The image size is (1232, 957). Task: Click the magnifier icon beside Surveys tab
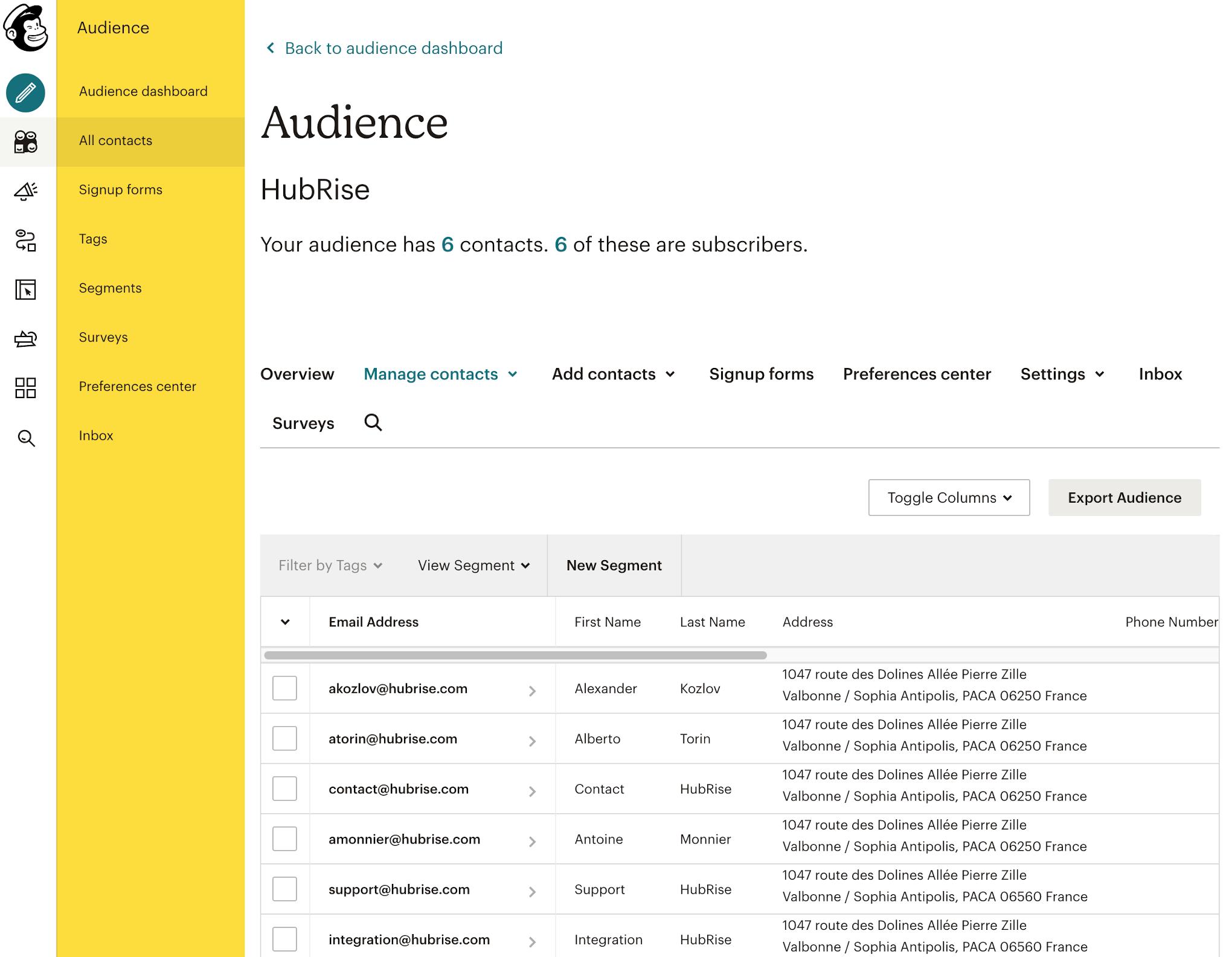click(x=373, y=422)
